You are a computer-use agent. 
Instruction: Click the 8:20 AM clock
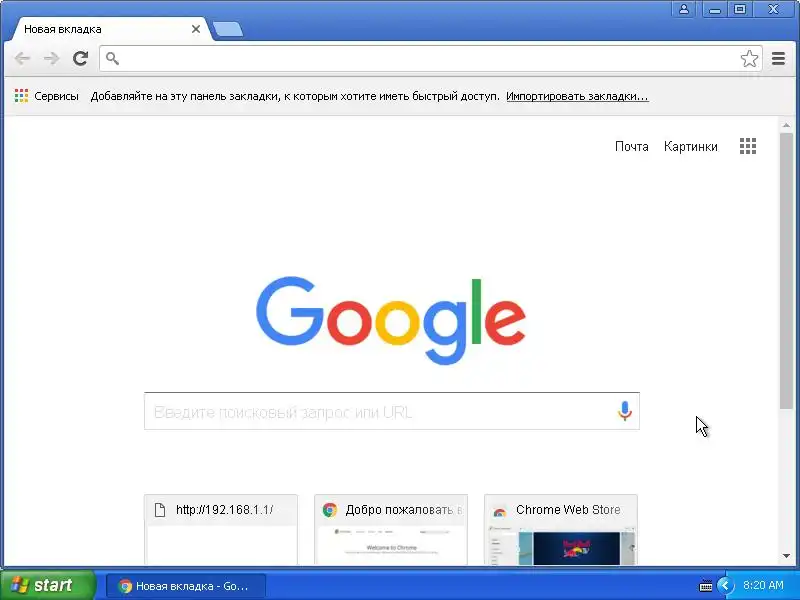coord(763,585)
